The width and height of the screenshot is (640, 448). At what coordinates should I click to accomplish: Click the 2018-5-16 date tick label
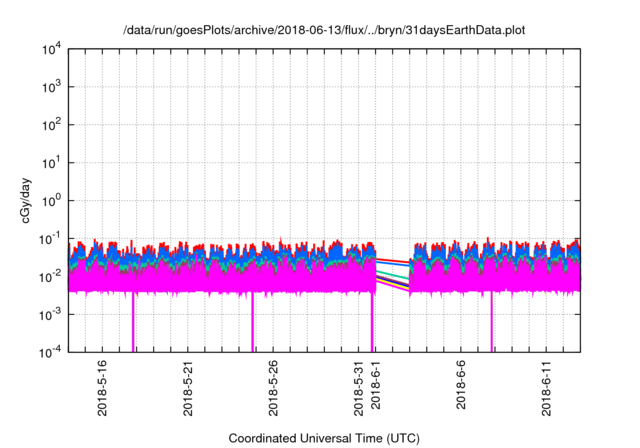pyautogui.click(x=102, y=388)
